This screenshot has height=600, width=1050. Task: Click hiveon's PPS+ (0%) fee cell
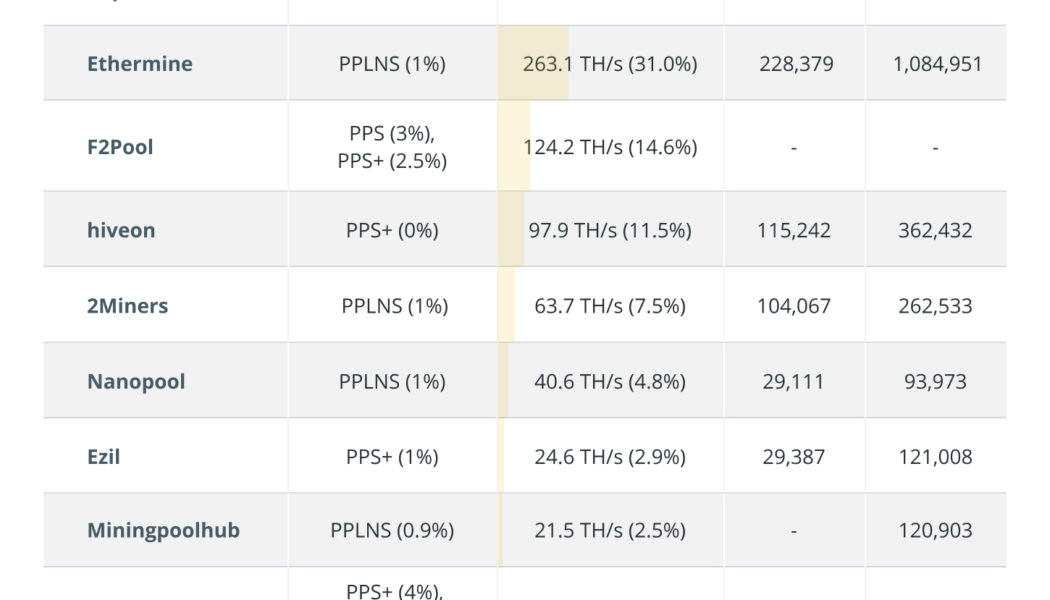pos(392,230)
